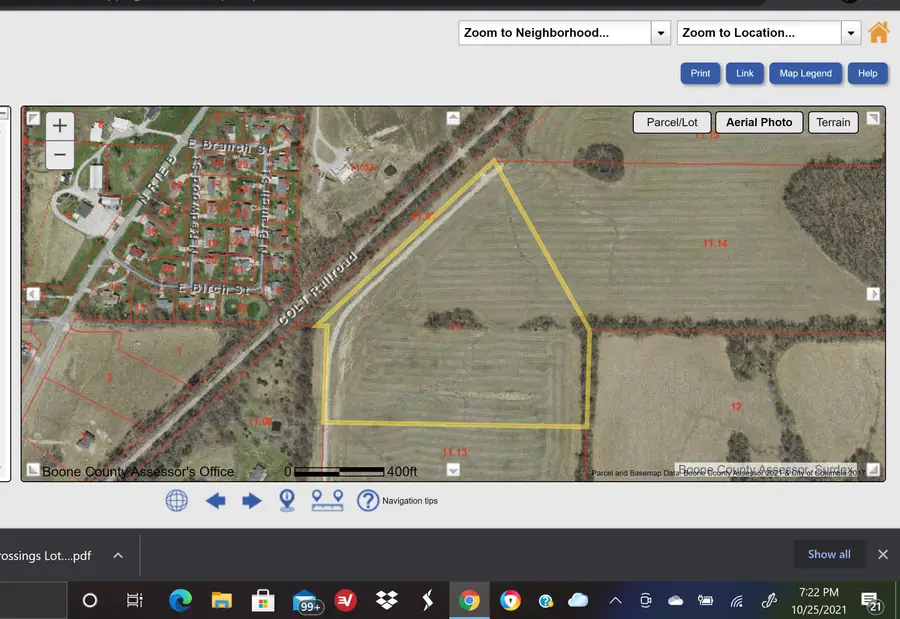Screen dimensions: 900x619
Task: Zoom out using the map minus icon
Action: point(59,155)
